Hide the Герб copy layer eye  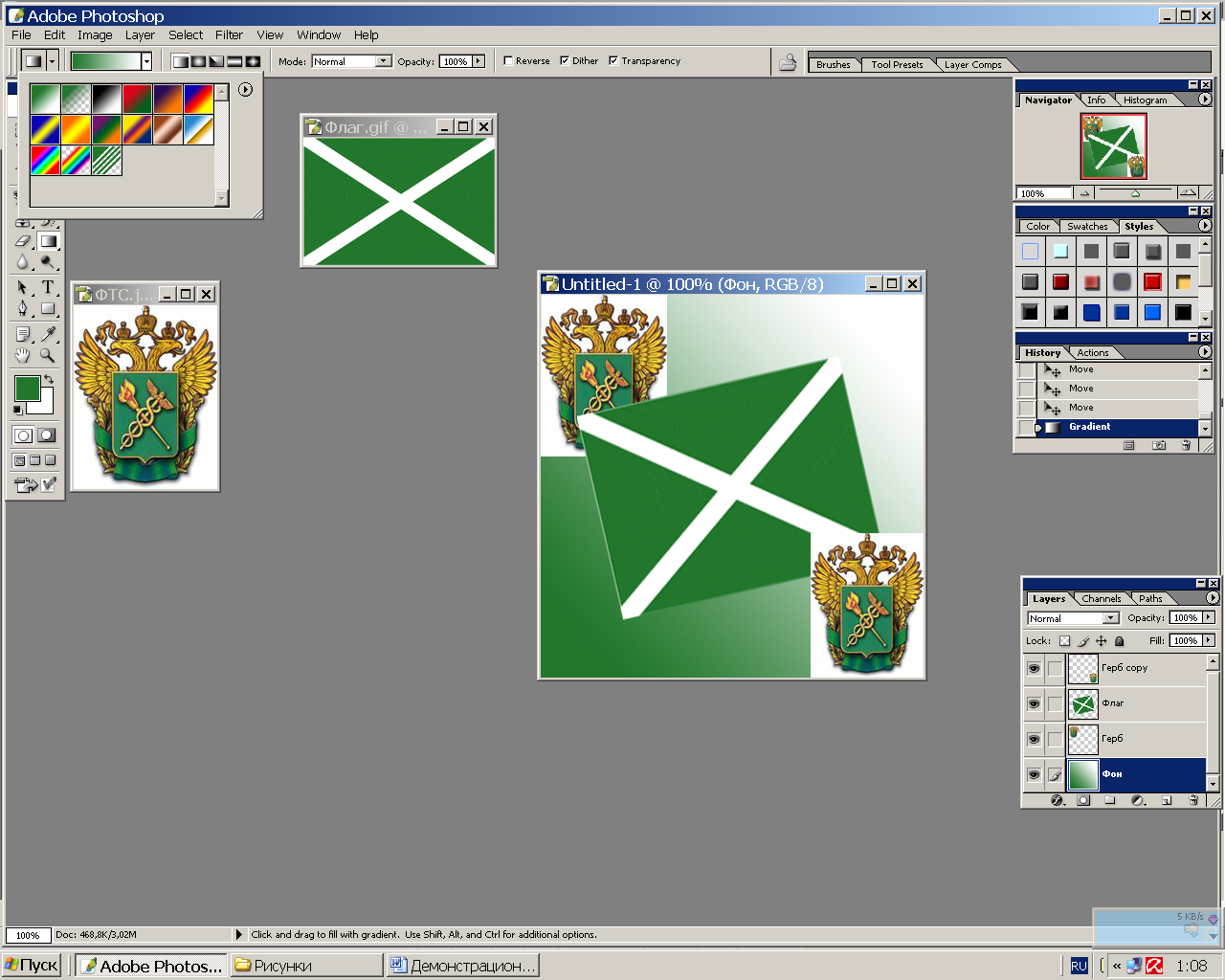tap(1034, 668)
